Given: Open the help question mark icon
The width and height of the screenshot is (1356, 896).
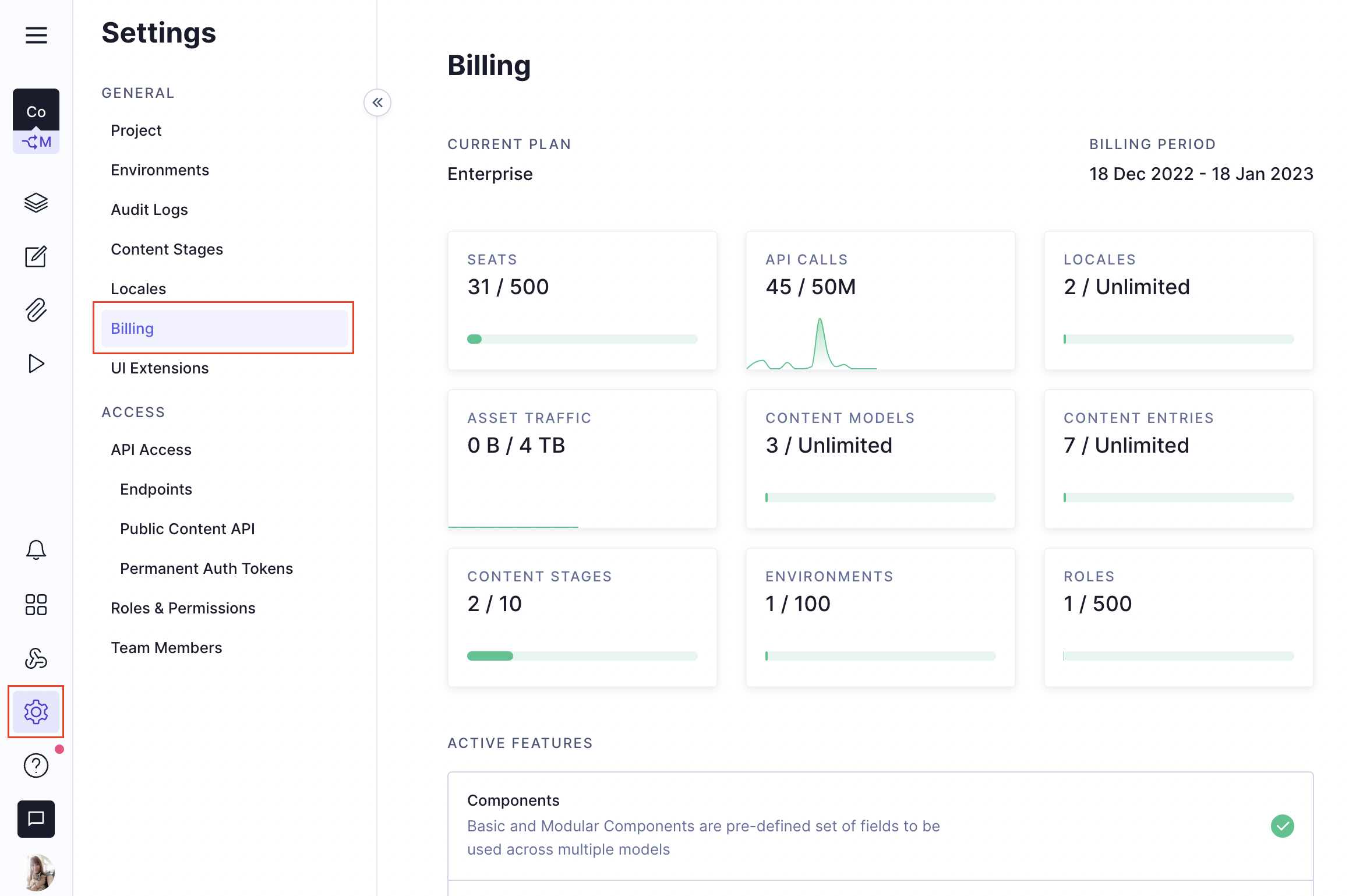Looking at the screenshot, I should click(36, 766).
